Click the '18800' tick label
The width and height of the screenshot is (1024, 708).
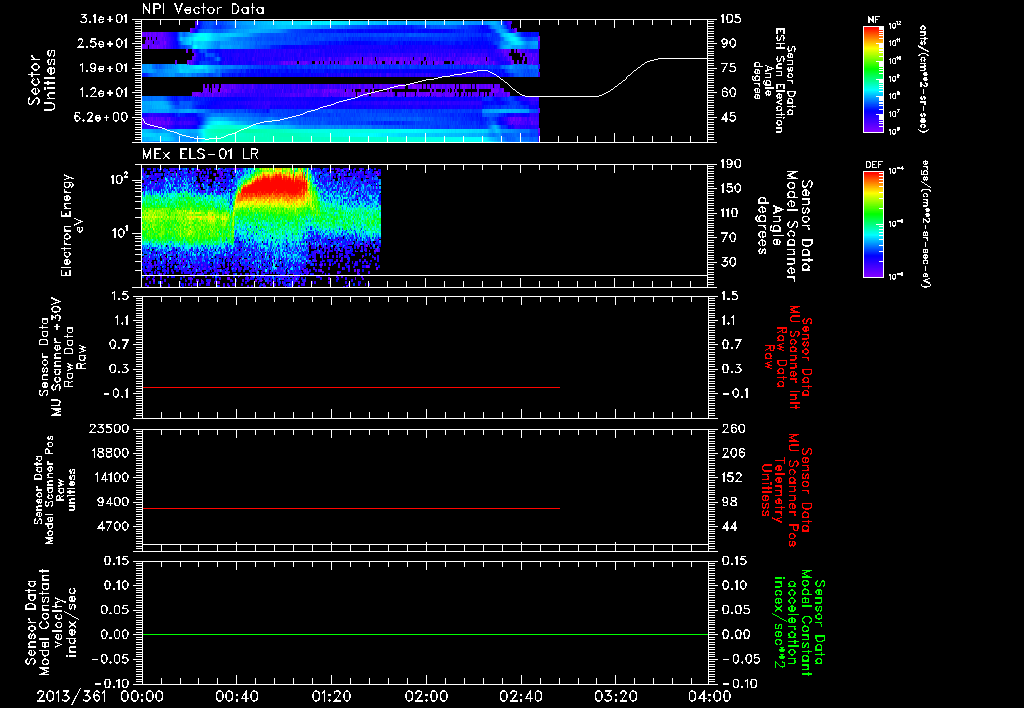click(110, 453)
